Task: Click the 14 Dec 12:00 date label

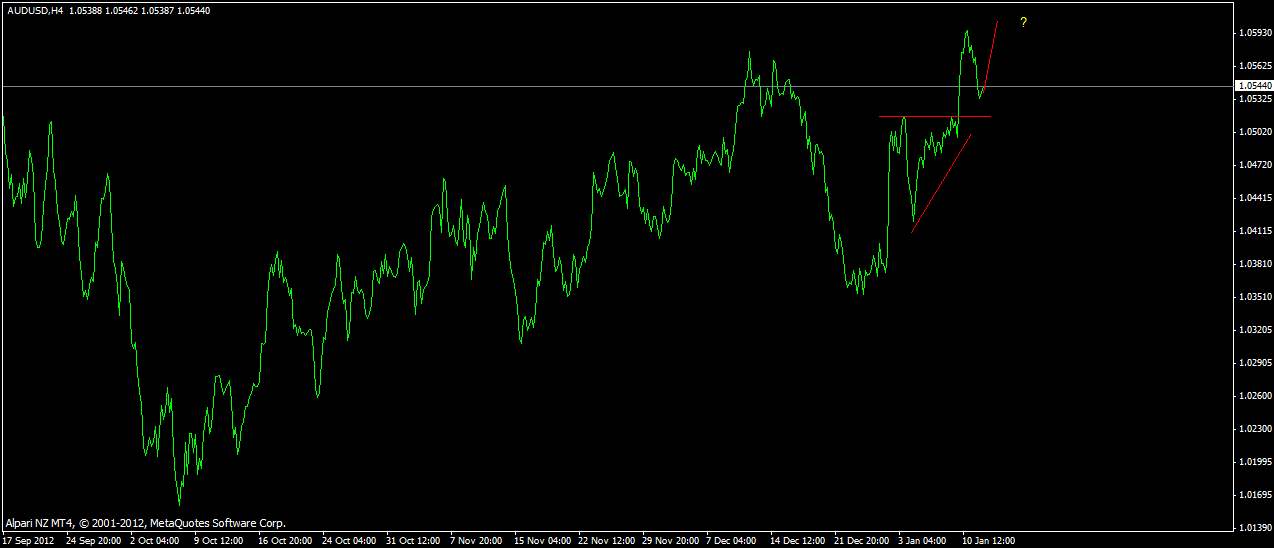Action: tap(799, 540)
